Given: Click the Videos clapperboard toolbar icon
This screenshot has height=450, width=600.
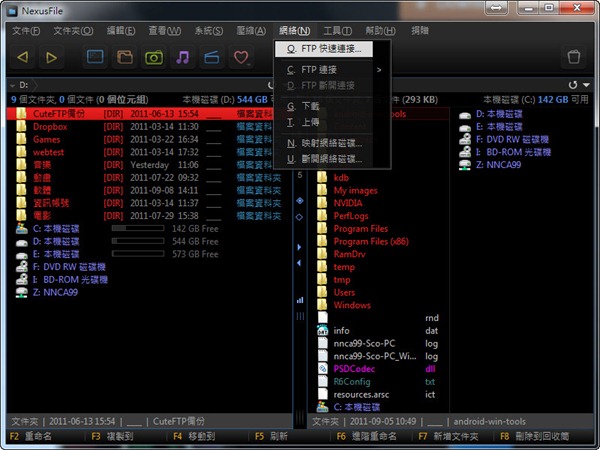Looking at the screenshot, I should 211,57.
